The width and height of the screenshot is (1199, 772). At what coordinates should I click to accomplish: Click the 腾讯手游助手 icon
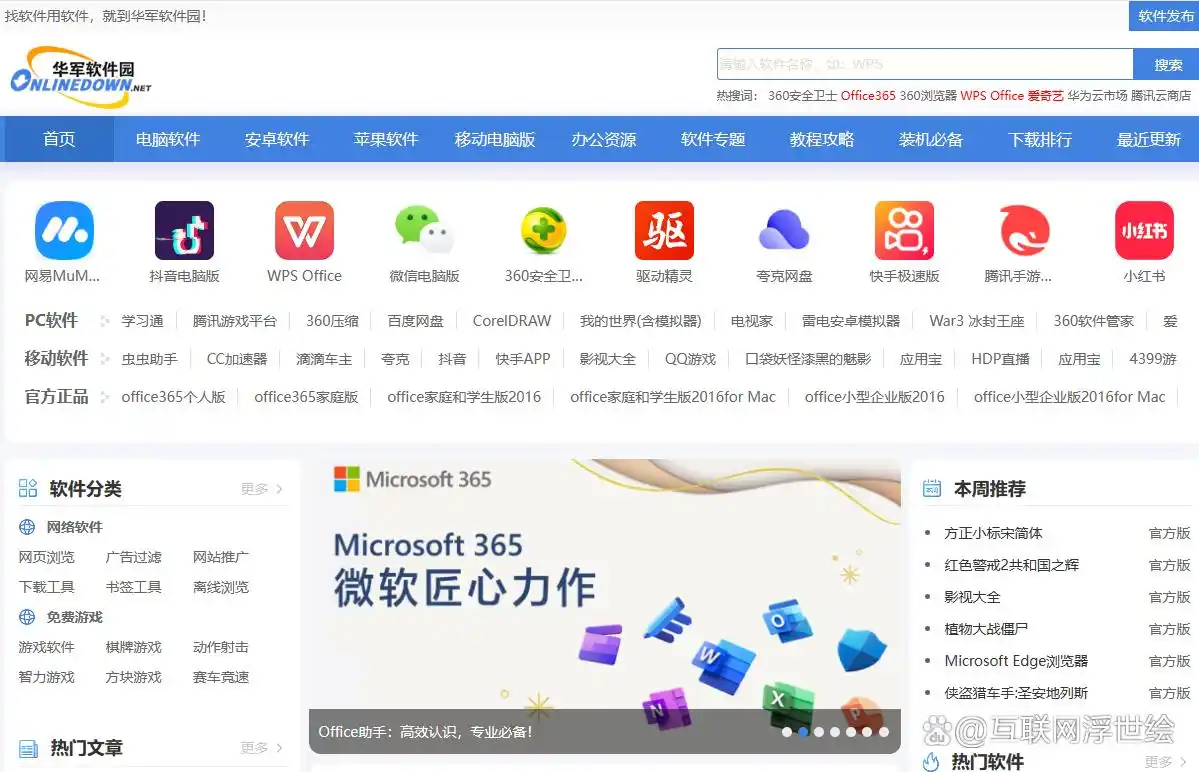pyautogui.click(x=1024, y=232)
